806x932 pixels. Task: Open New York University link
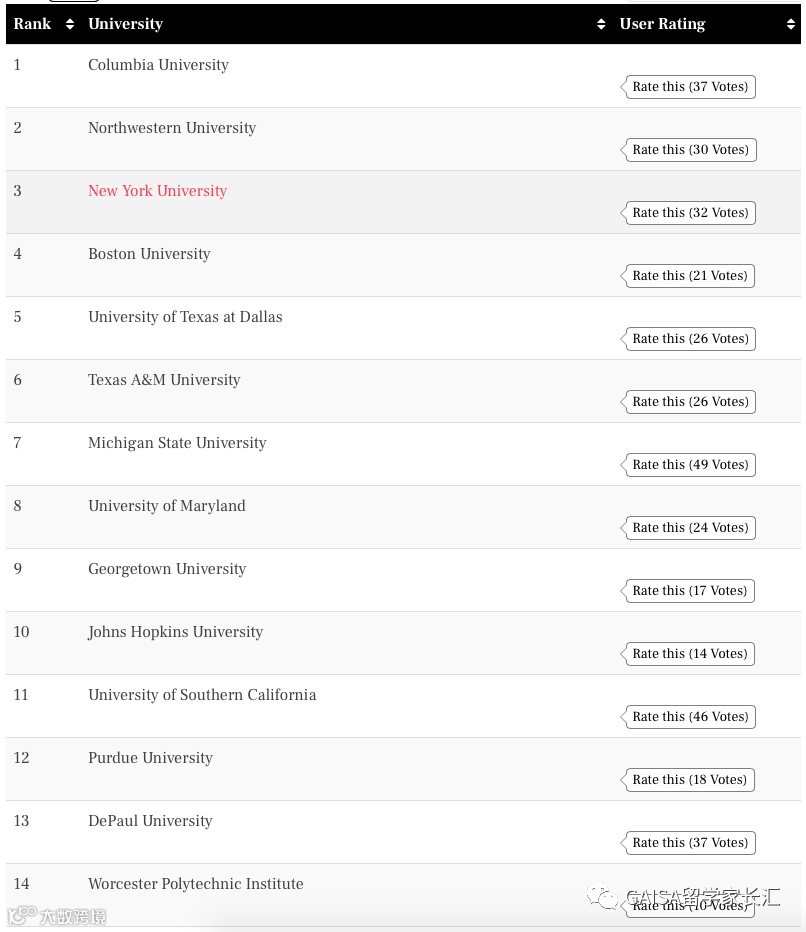click(x=157, y=191)
